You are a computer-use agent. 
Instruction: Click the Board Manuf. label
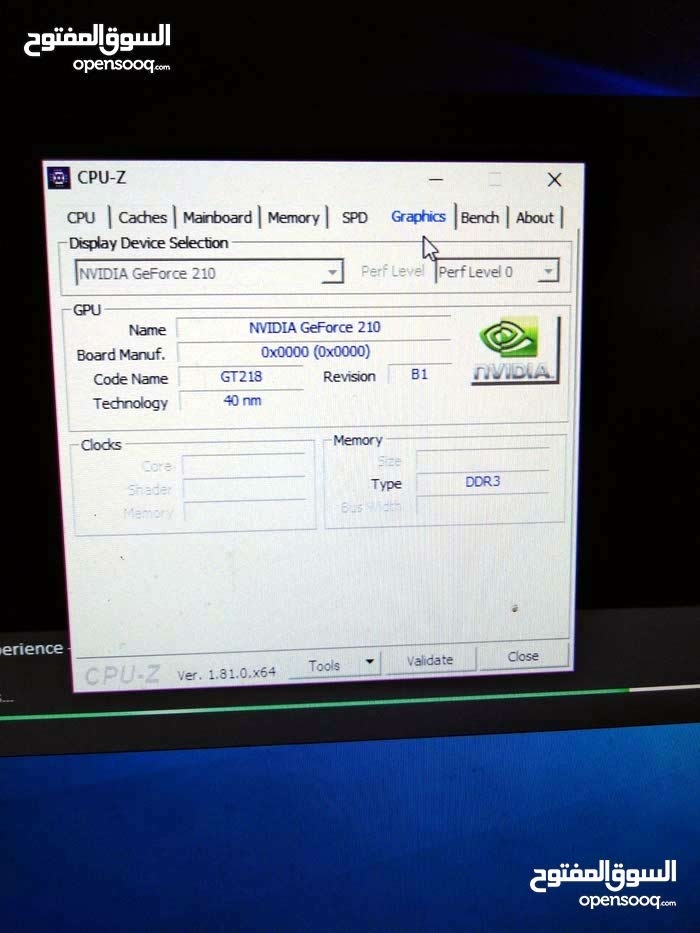(x=121, y=355)
